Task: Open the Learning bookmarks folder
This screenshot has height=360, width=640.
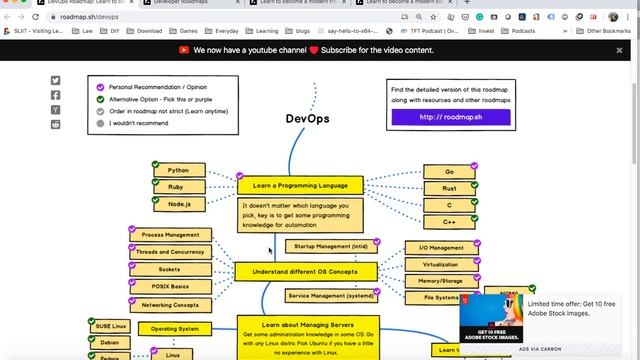Action: tap(262, 31)
